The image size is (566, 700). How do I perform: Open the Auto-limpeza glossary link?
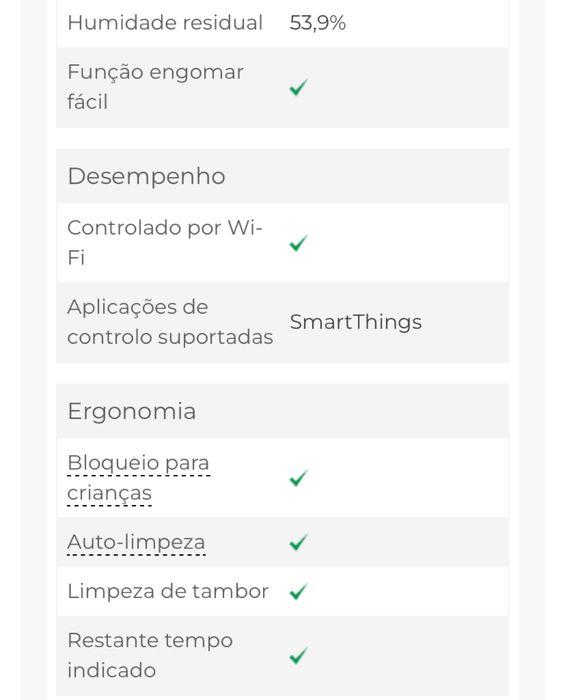[136, 542]
